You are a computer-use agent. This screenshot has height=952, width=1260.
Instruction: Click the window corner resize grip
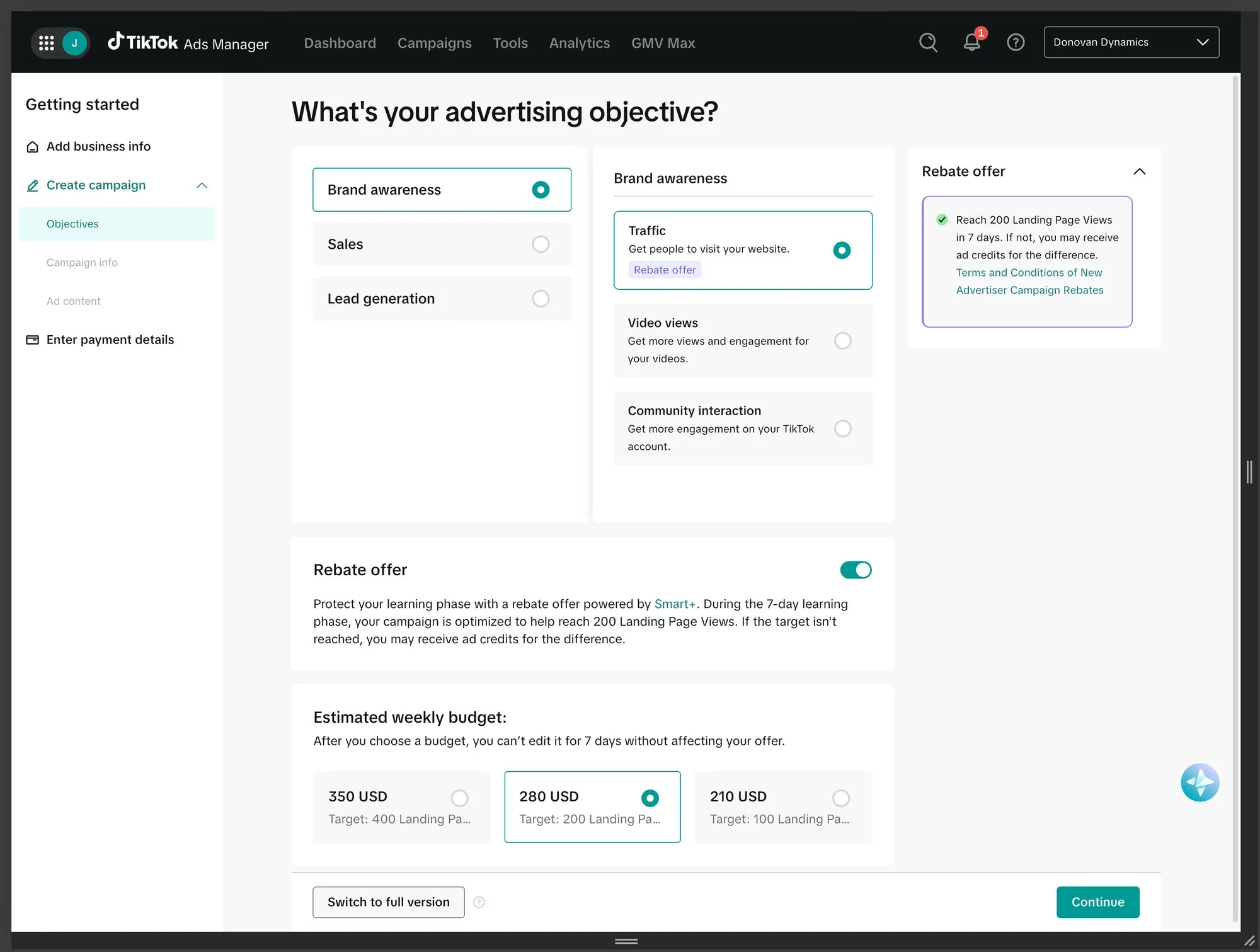1249,941
